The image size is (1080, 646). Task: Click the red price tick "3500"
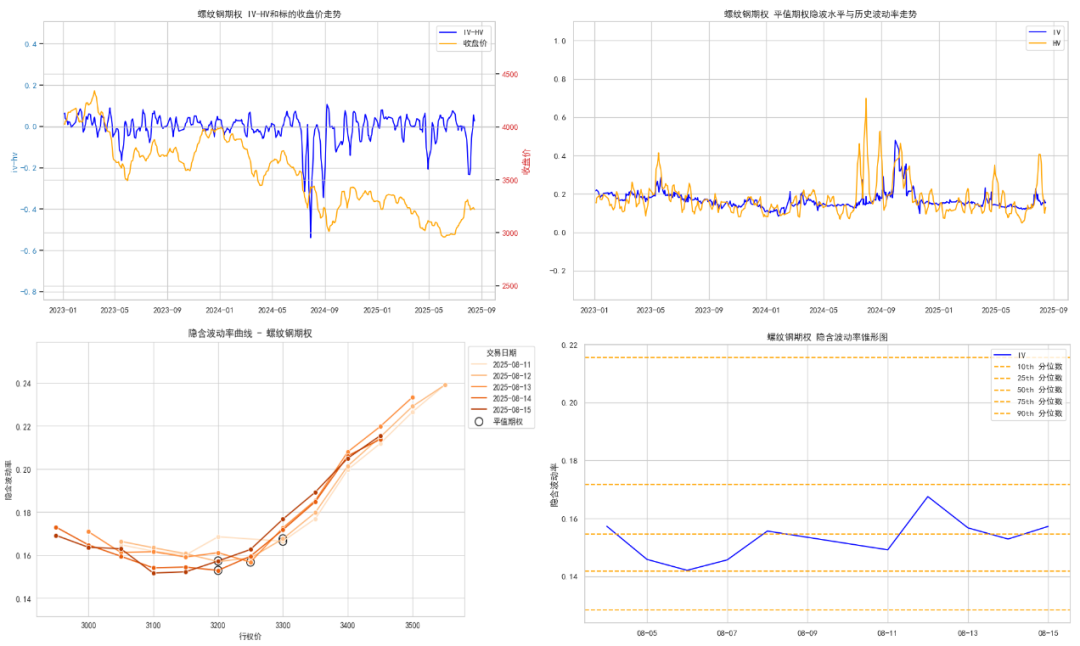tap(510, 180)
